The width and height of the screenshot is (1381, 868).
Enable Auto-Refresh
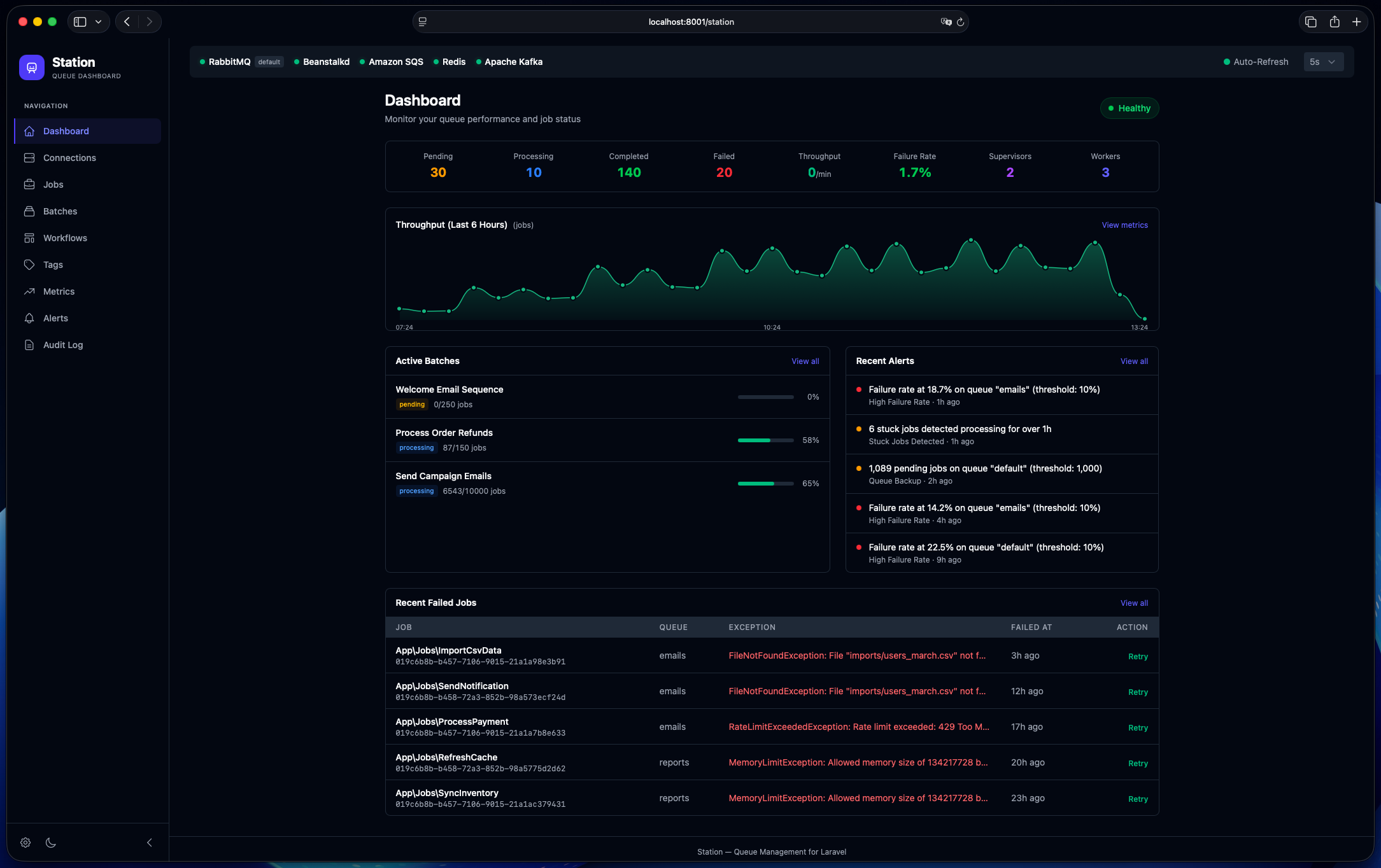click(1256, 62)
